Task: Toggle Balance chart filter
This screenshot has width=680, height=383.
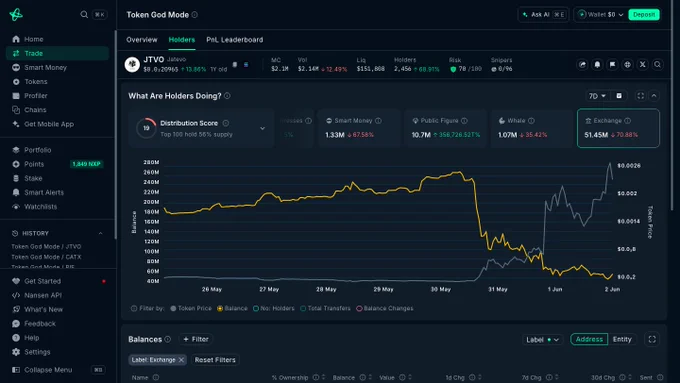Action: coord(232,308)
